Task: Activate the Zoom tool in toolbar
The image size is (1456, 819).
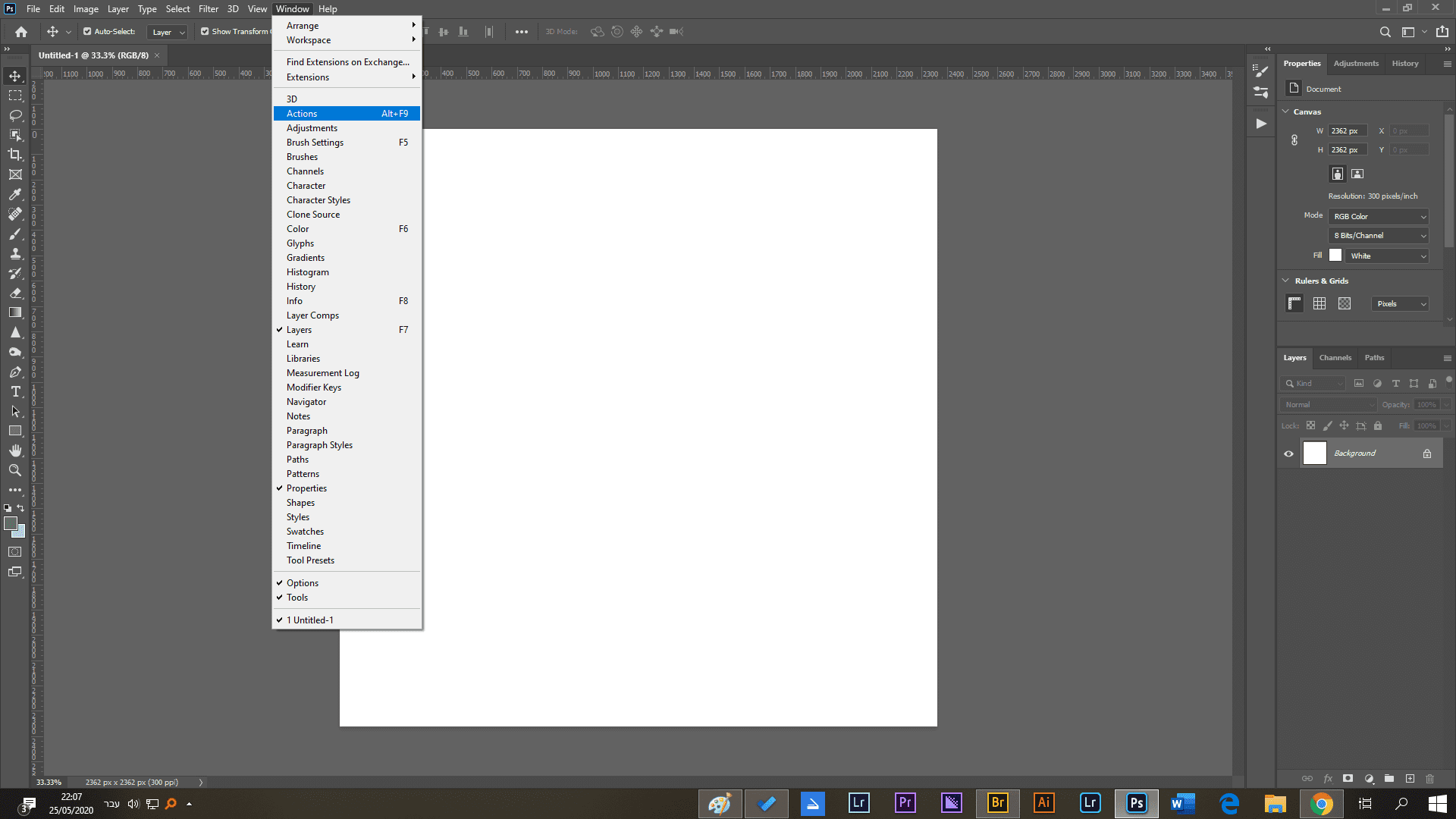Action: 15,470
